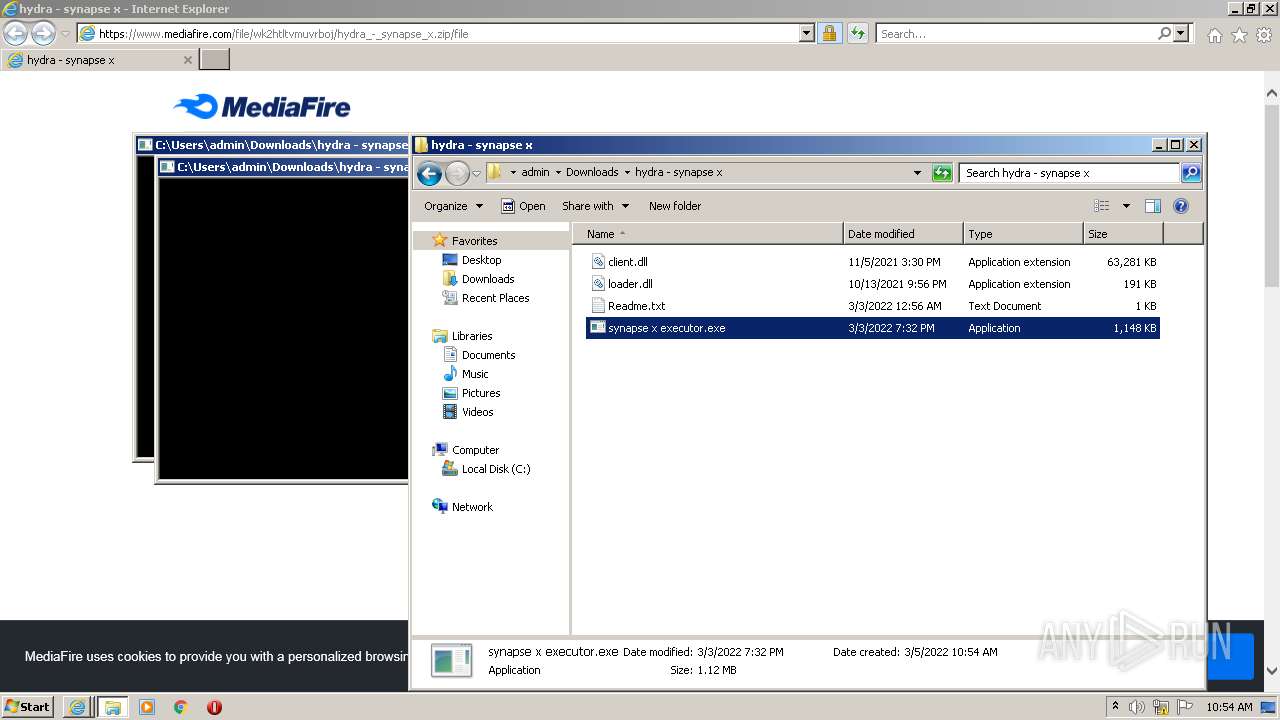
Task: Click the red Opera taskbar icon
Action: [x=214, y=707]
